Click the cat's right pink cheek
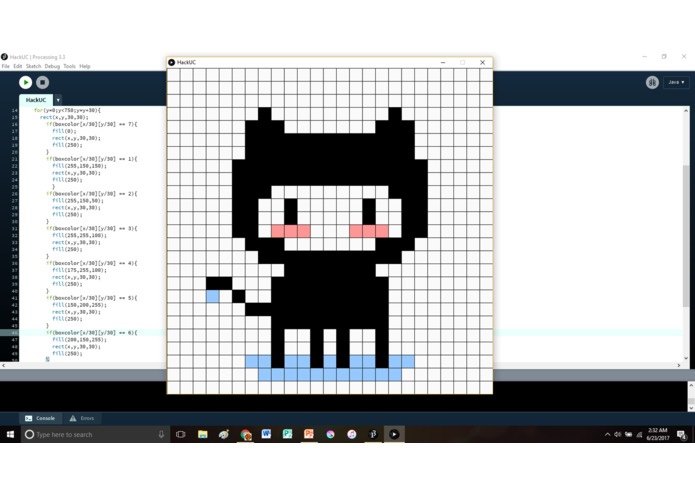695x494 pixels. click(x=369, y=231)
